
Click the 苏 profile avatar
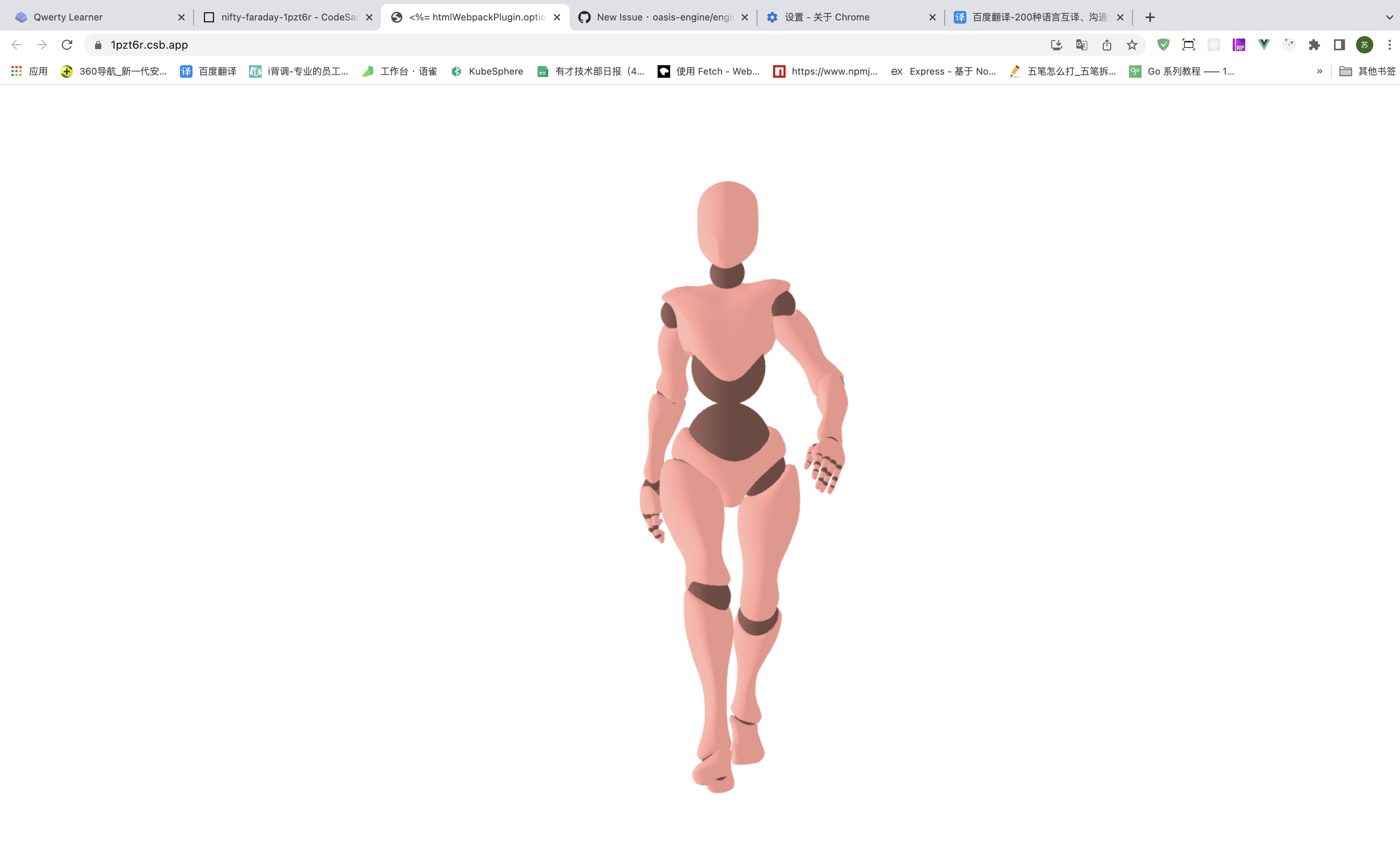coord(1365,44)
